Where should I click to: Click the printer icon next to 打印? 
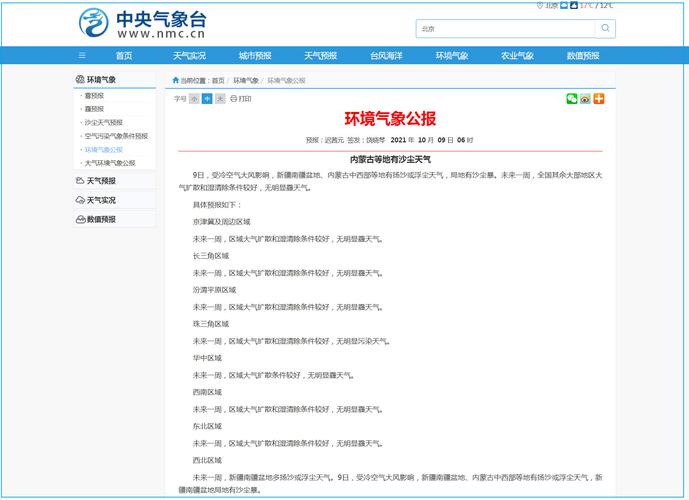point(233,98)
